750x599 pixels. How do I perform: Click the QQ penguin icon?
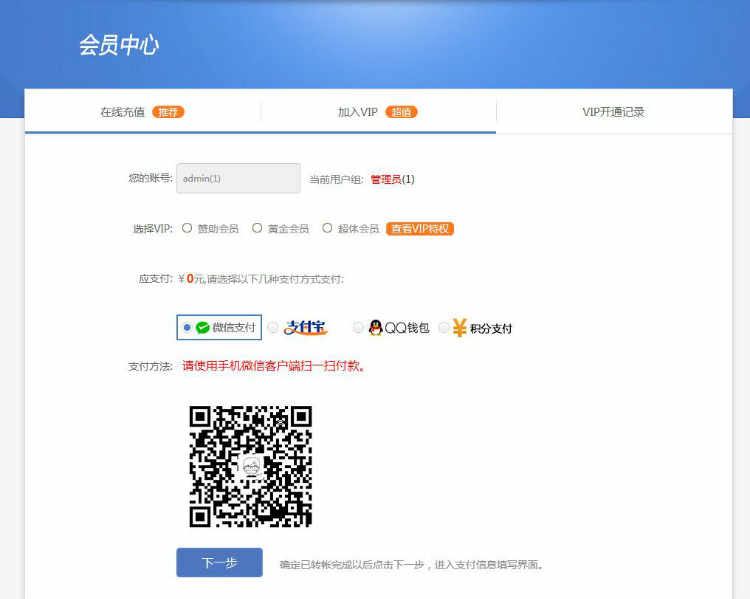375,327
